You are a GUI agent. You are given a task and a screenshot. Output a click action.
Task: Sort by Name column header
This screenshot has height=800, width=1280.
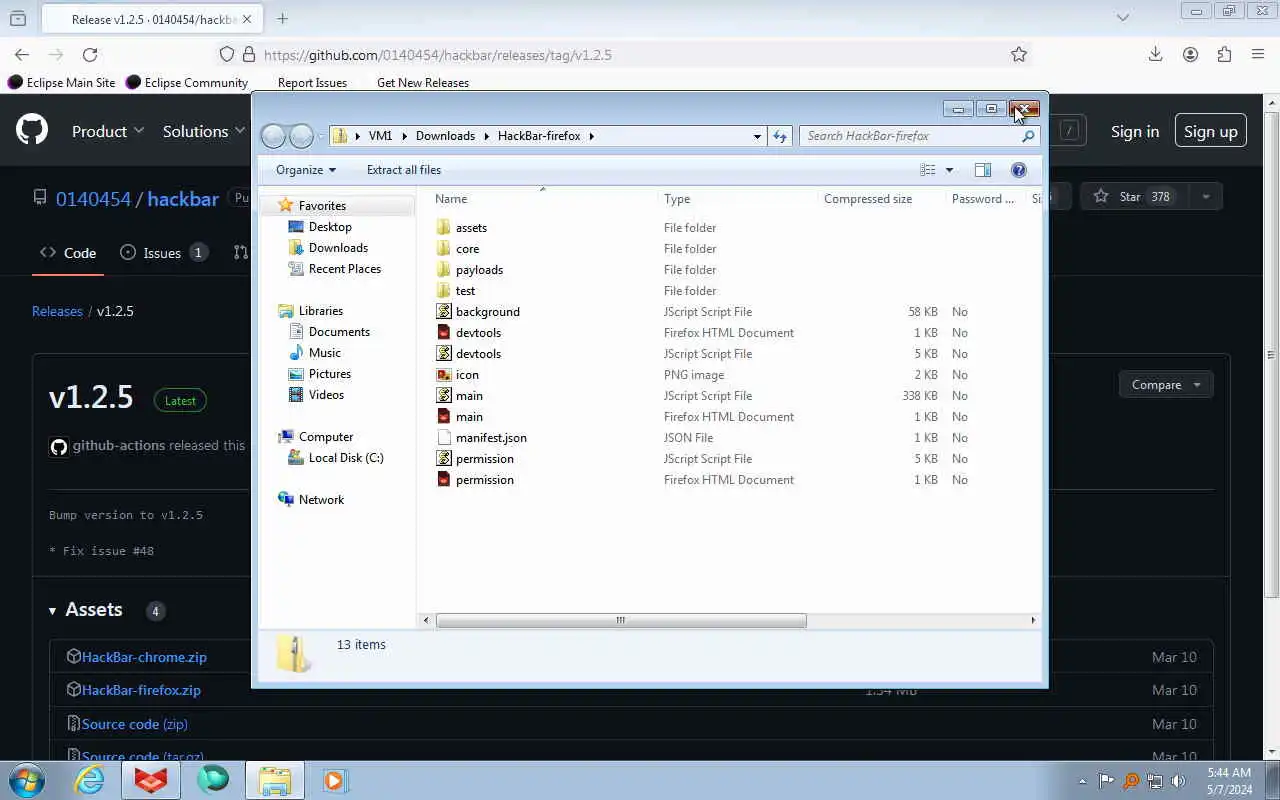451,199
